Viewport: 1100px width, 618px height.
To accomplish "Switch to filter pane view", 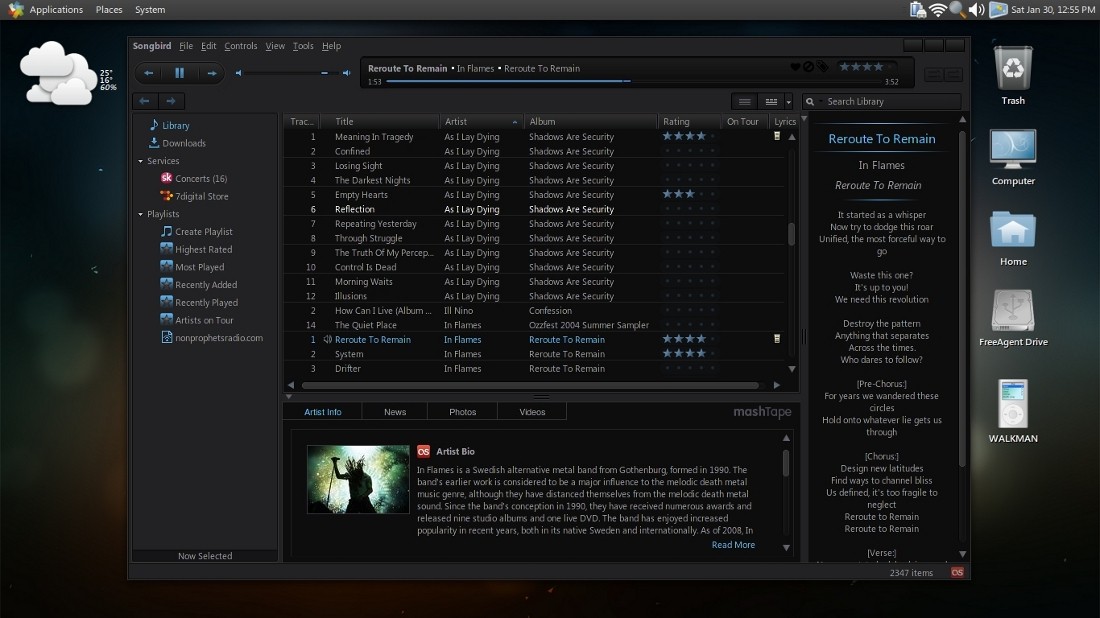I will [x=771, y=102].
